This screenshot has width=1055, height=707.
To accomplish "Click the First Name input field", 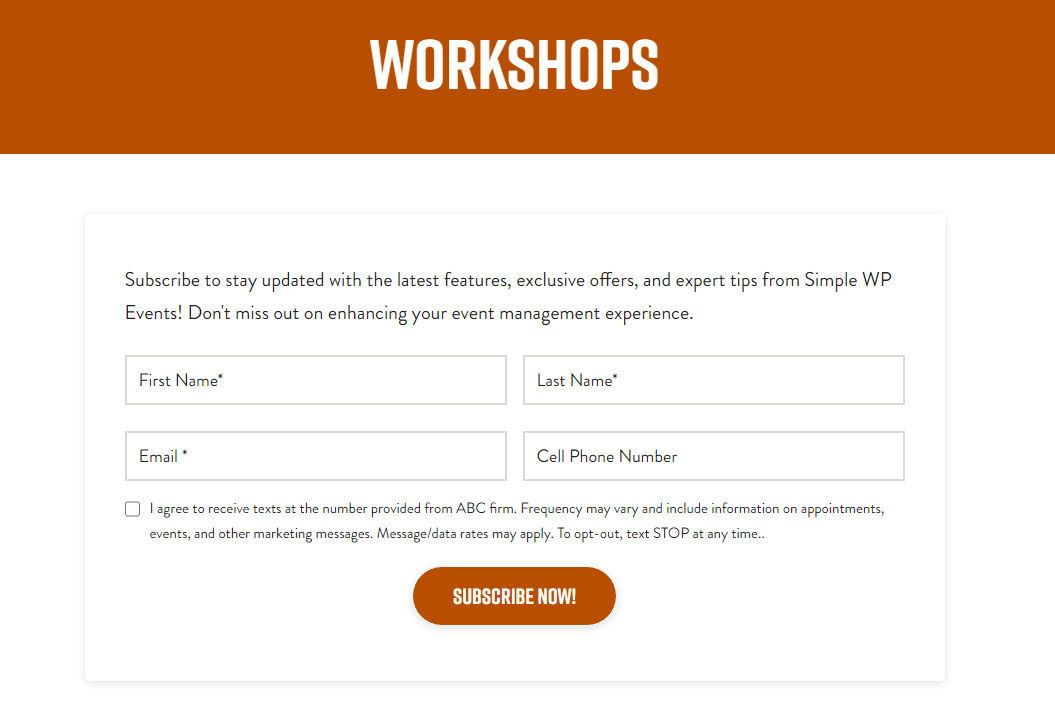I will tap(316, 380).
